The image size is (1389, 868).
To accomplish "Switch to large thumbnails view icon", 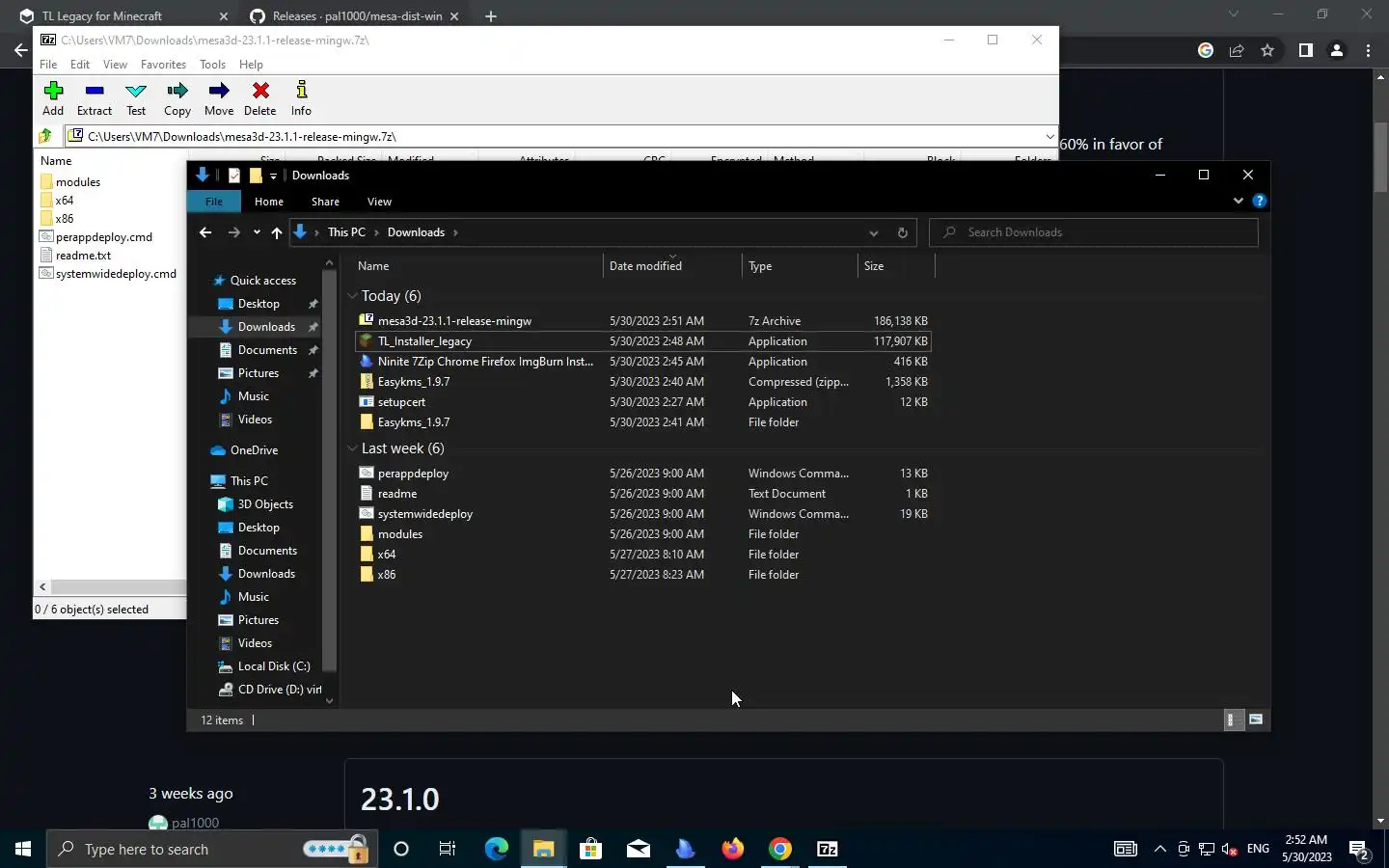I will coord(1256,719).
